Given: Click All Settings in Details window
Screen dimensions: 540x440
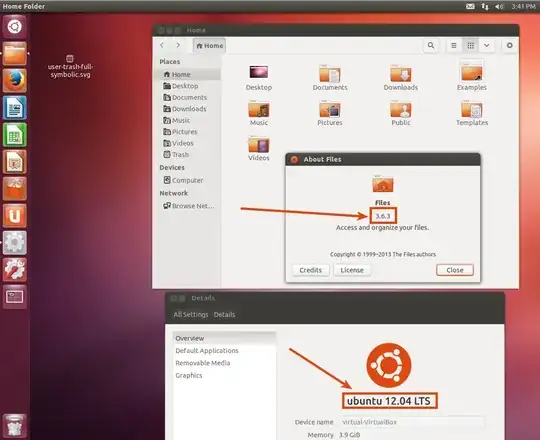Looking at the screenshot, I should [x=191, y=314].
